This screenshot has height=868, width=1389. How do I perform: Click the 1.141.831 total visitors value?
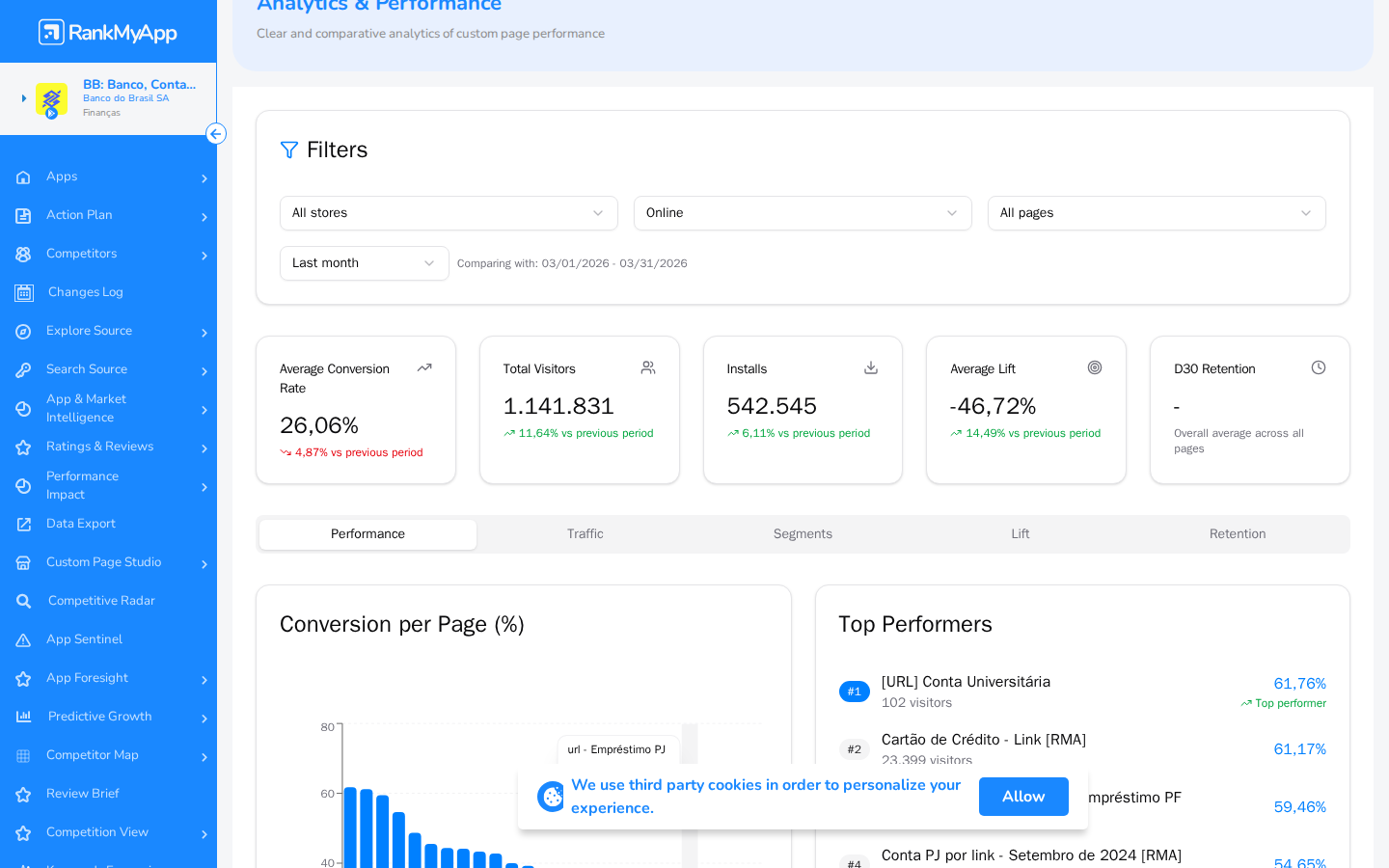coord(558,406)
